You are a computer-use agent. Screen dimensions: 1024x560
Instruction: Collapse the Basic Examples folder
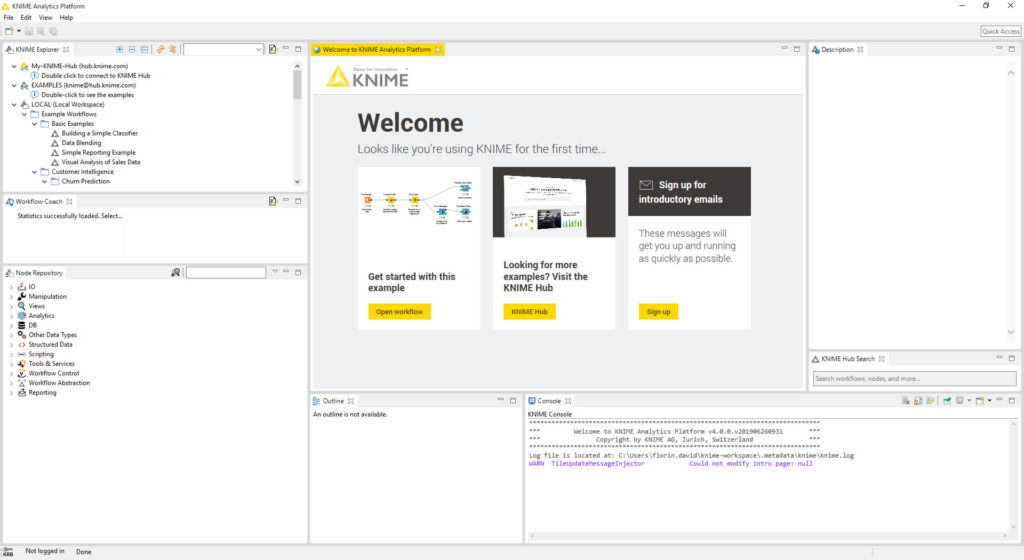35,124
